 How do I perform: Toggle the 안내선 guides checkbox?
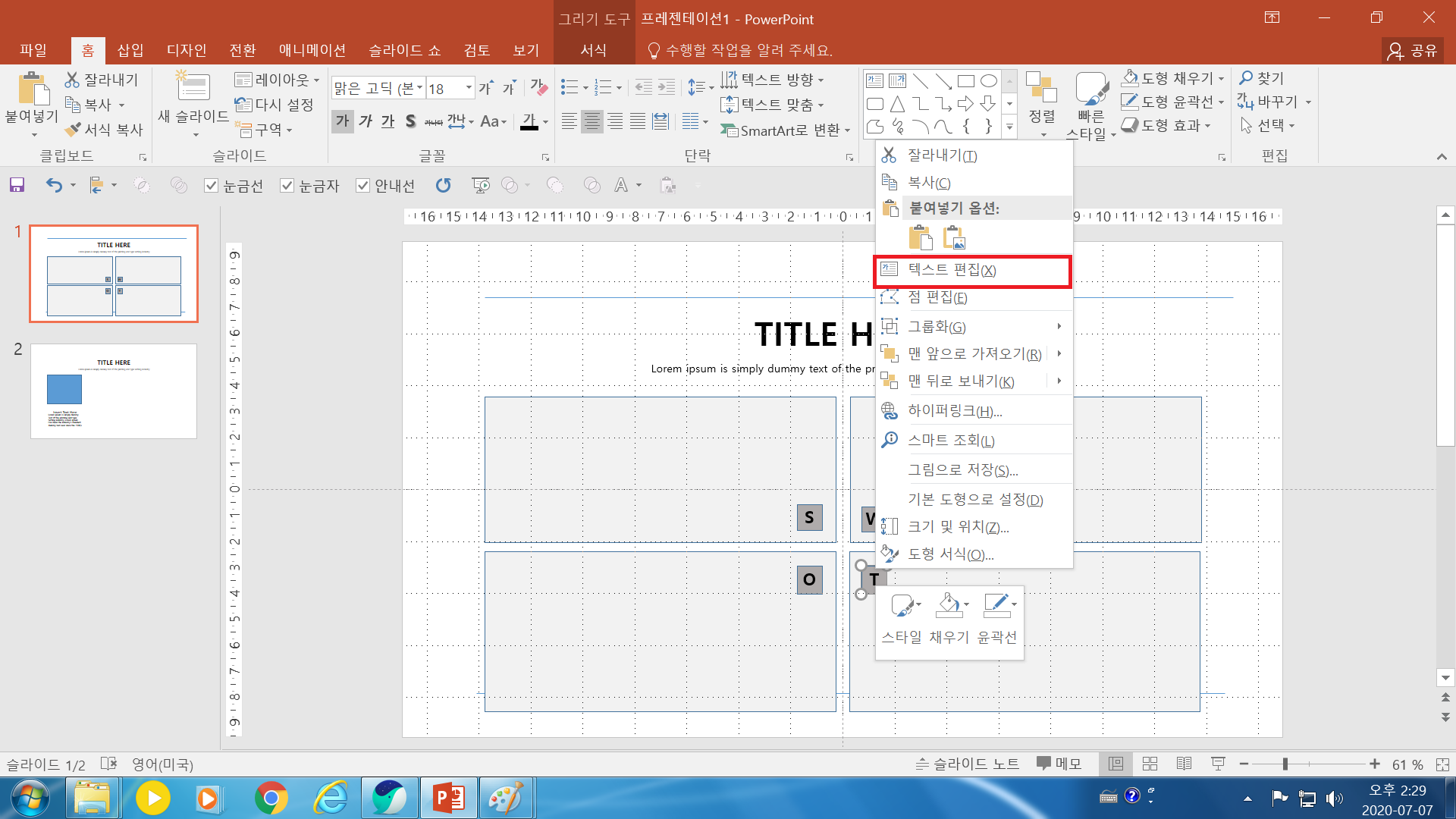click(x=362, y=186)
